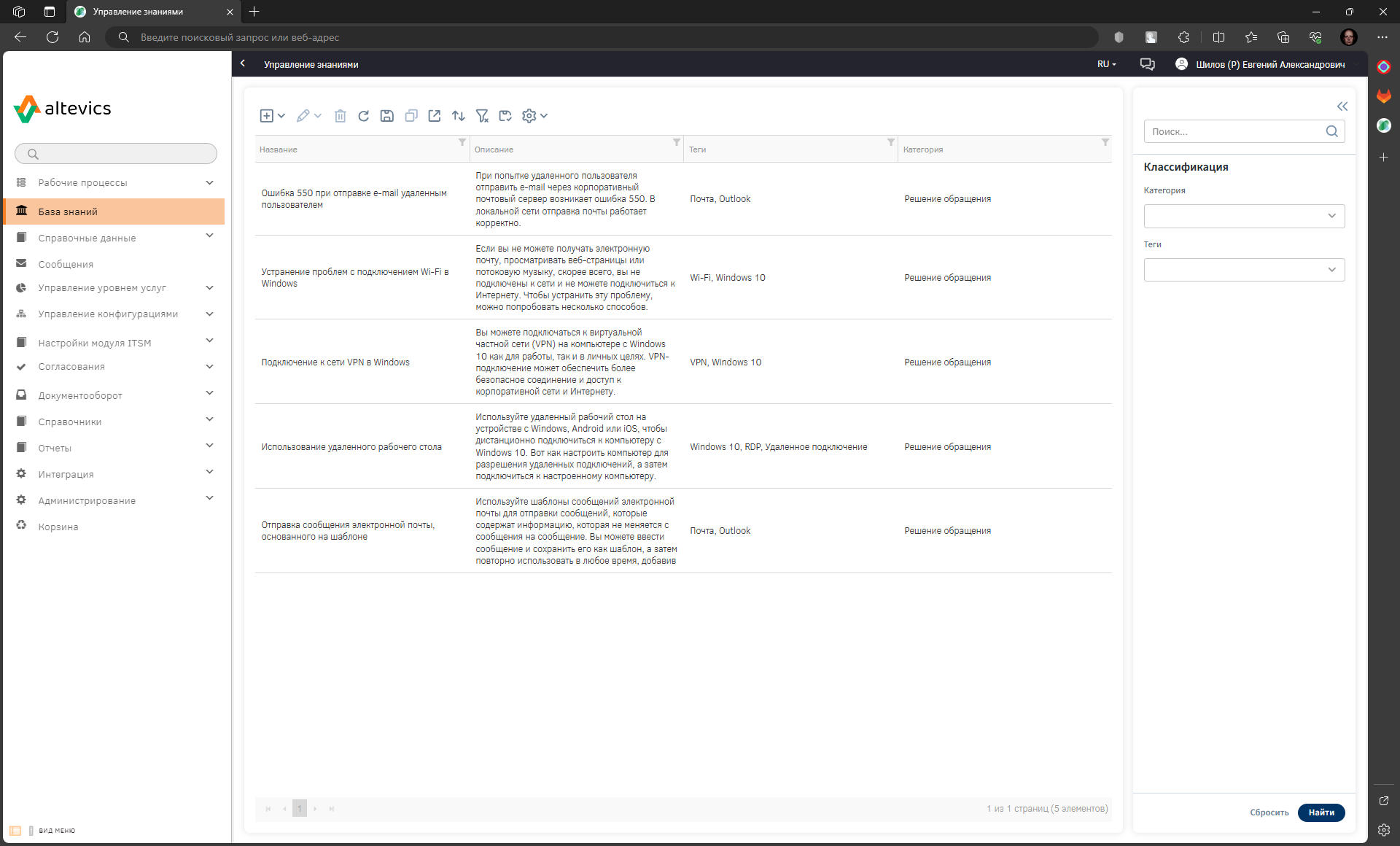
Task: Open the Теги dropdown in Классификация
Action: (x=1244, y=270)
